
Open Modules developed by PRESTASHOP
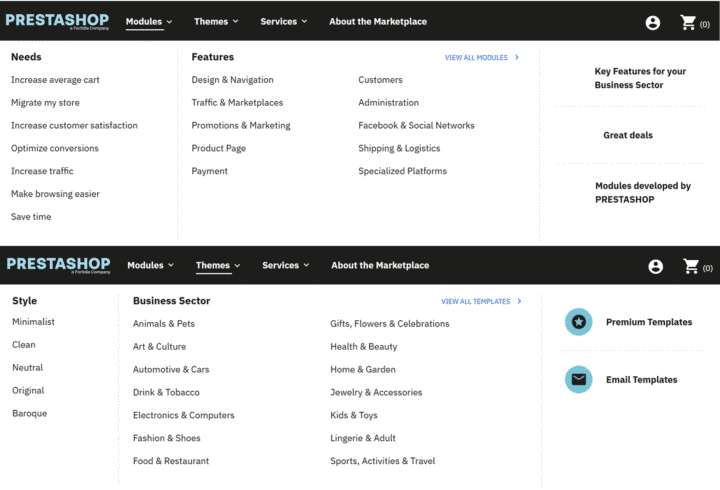pyautogui.click(x=643, y=192)
